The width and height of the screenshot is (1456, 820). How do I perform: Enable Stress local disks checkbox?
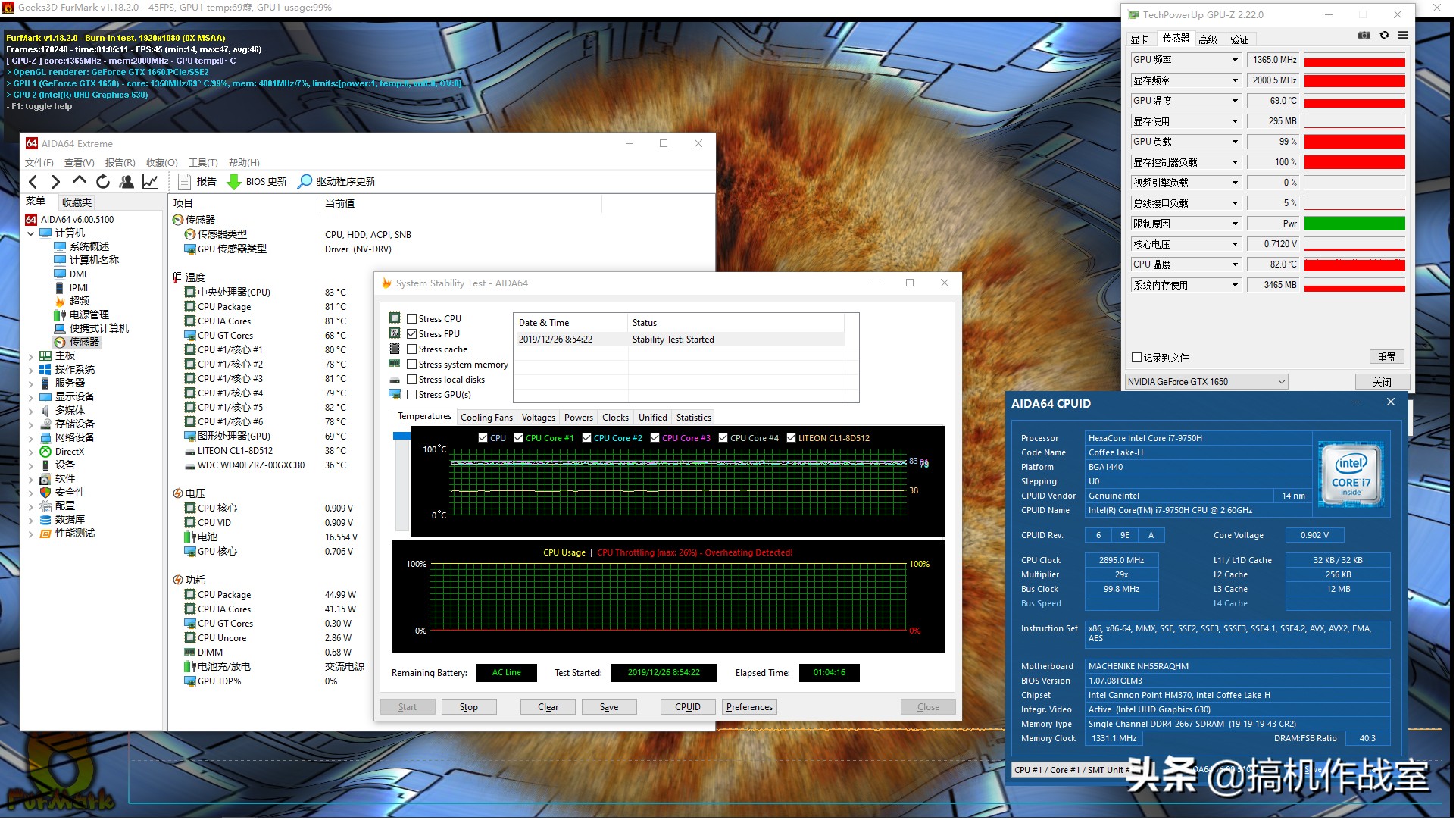click(412, 380)
